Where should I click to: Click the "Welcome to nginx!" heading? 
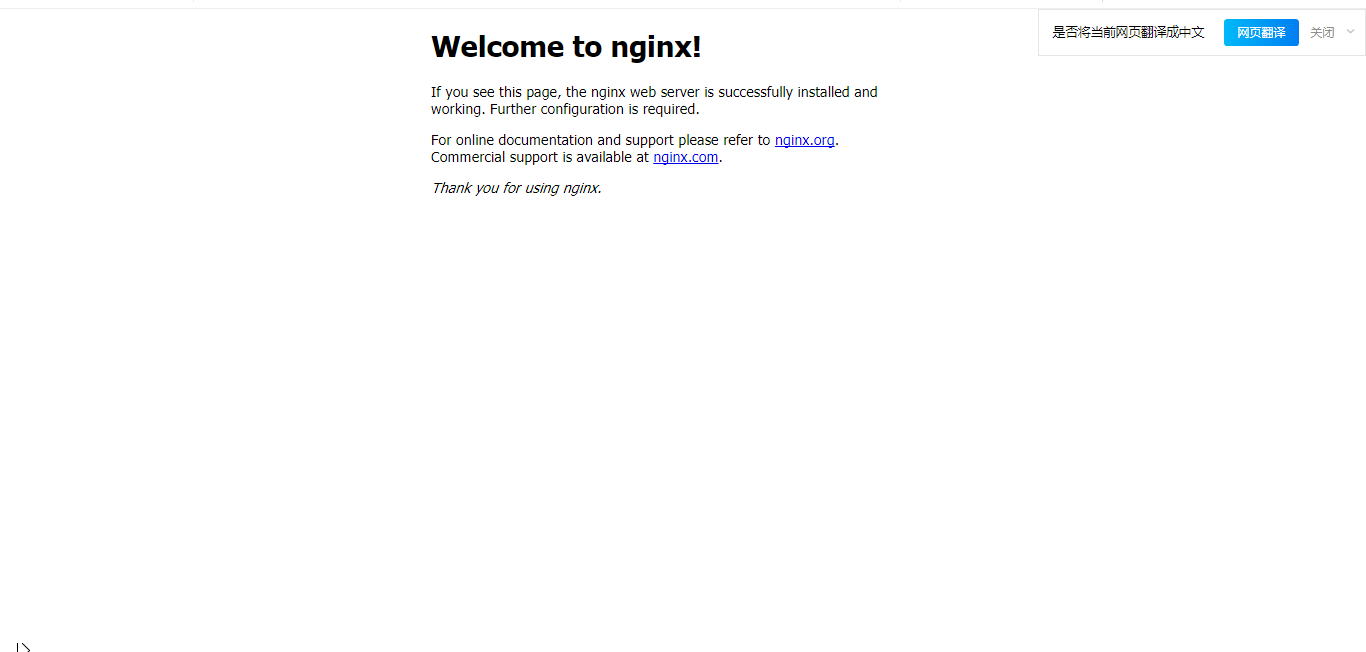click(566, 47)
